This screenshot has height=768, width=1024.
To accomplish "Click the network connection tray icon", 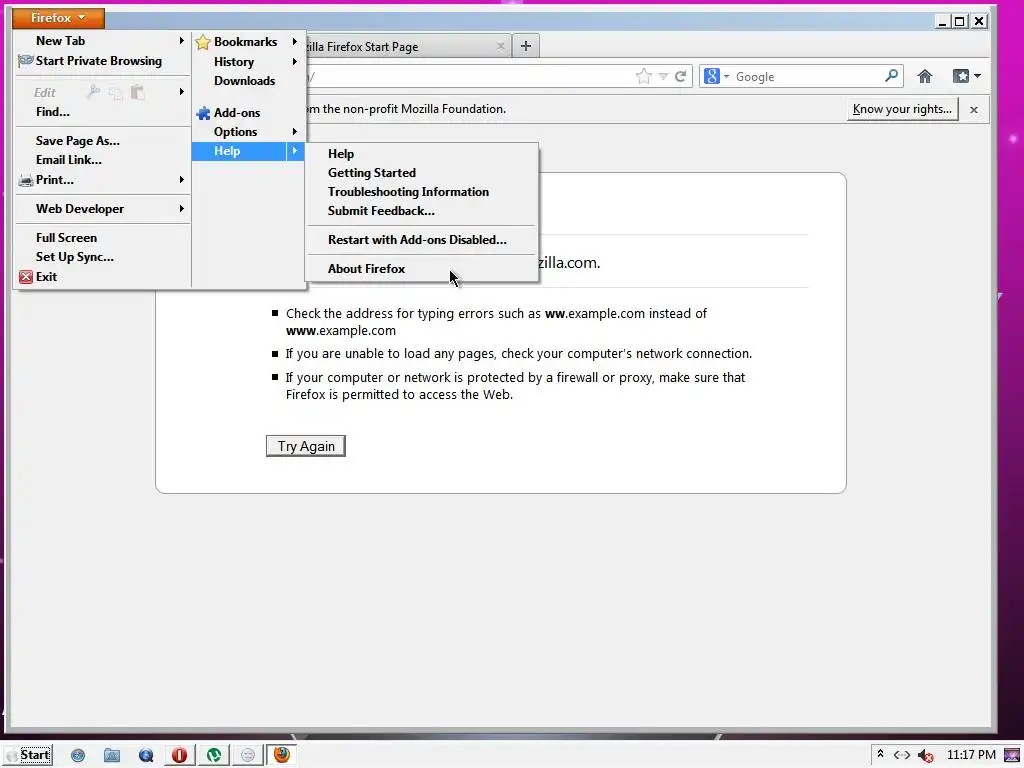I will coord(901,756).
